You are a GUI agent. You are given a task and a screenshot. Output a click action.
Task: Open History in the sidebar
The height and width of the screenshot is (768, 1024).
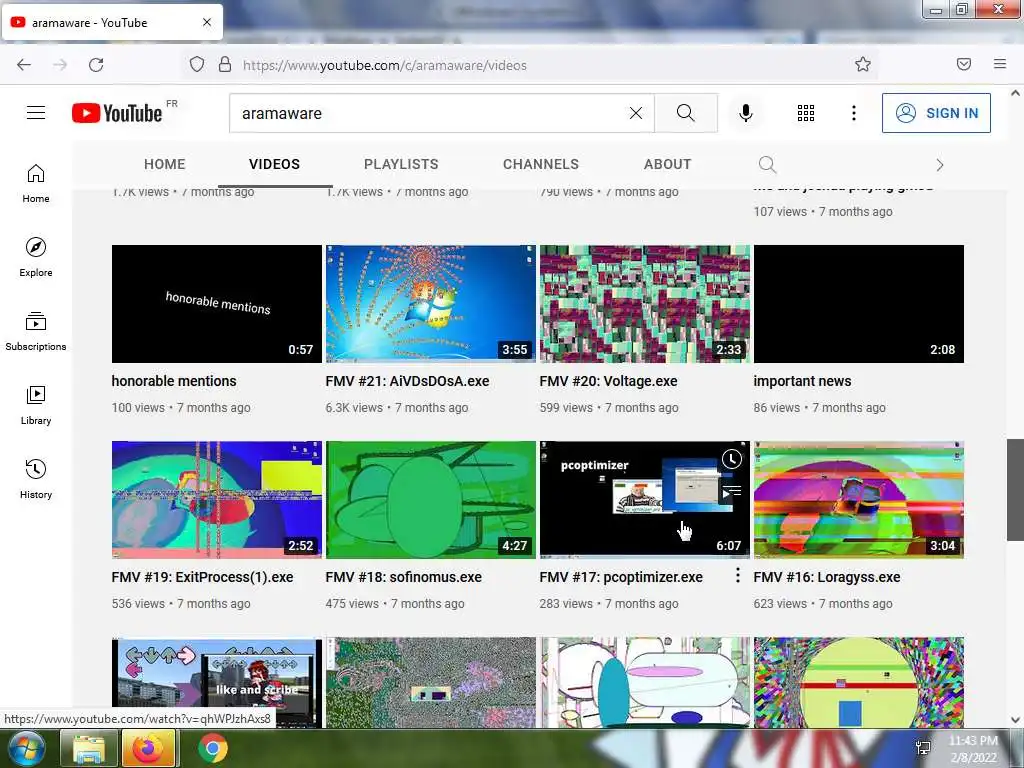click(36, 479)
